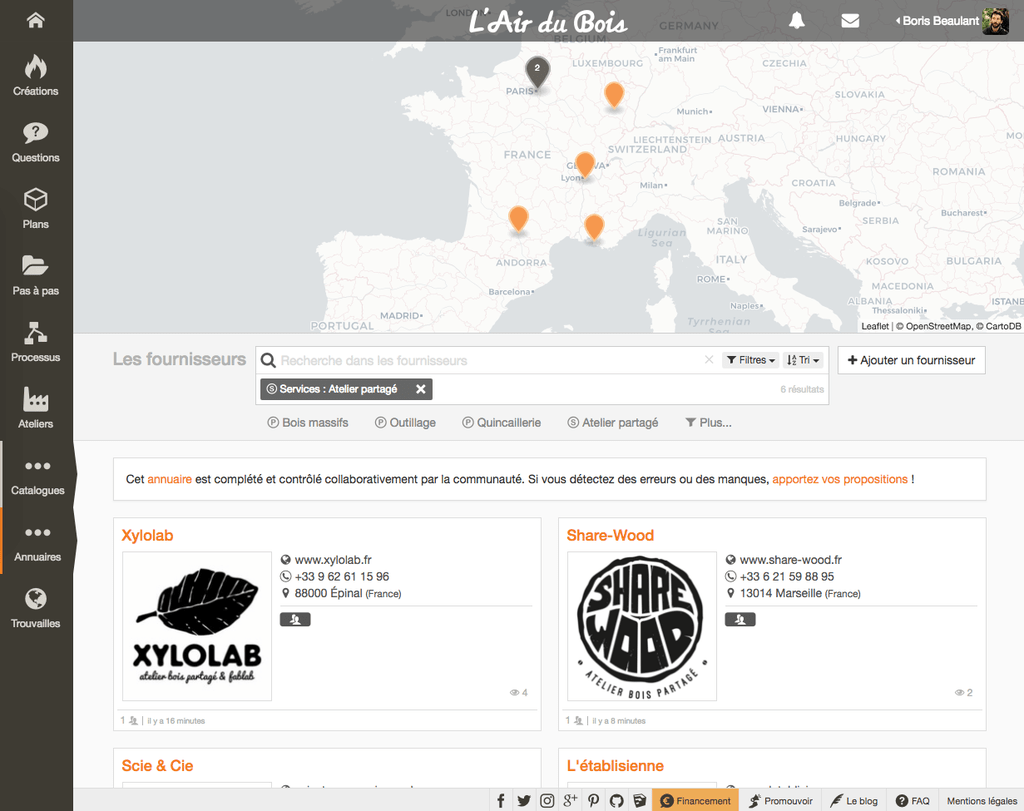The image size is (1024, 811).
Task: Click the Xylolab phone number +33 9 62 61 15 96
Action: [342, 577]
